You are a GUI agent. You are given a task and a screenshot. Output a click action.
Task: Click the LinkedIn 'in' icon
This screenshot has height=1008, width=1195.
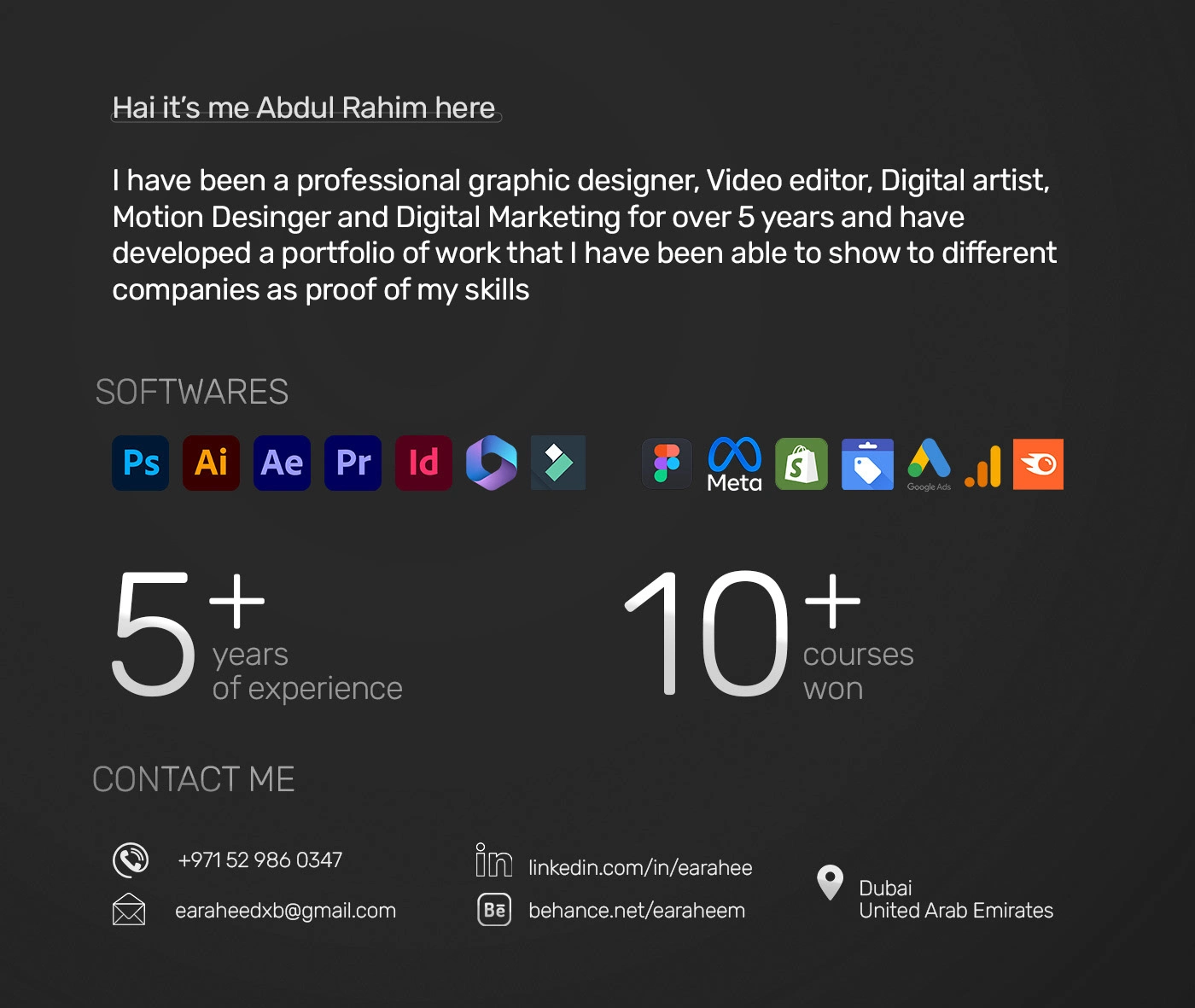494,859
